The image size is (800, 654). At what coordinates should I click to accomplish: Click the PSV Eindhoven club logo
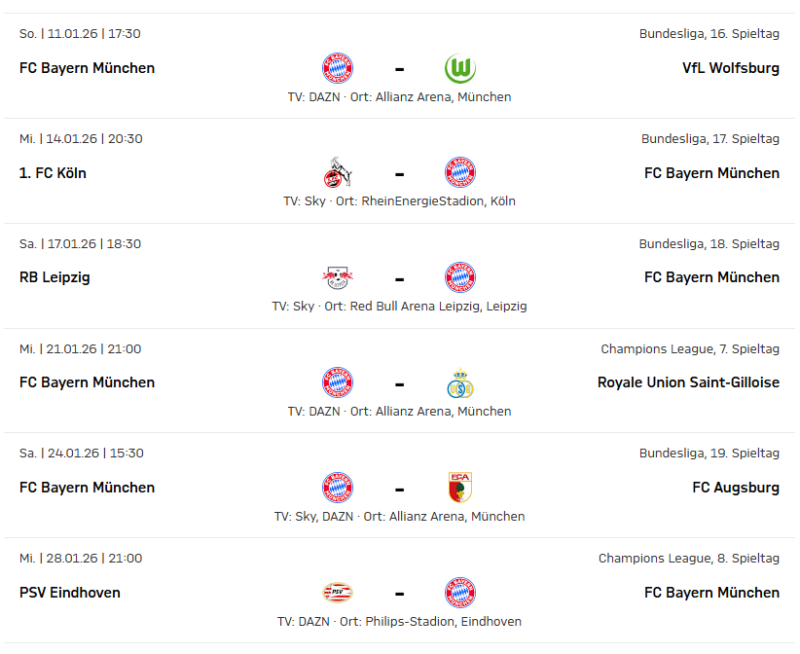pos(338,593)
